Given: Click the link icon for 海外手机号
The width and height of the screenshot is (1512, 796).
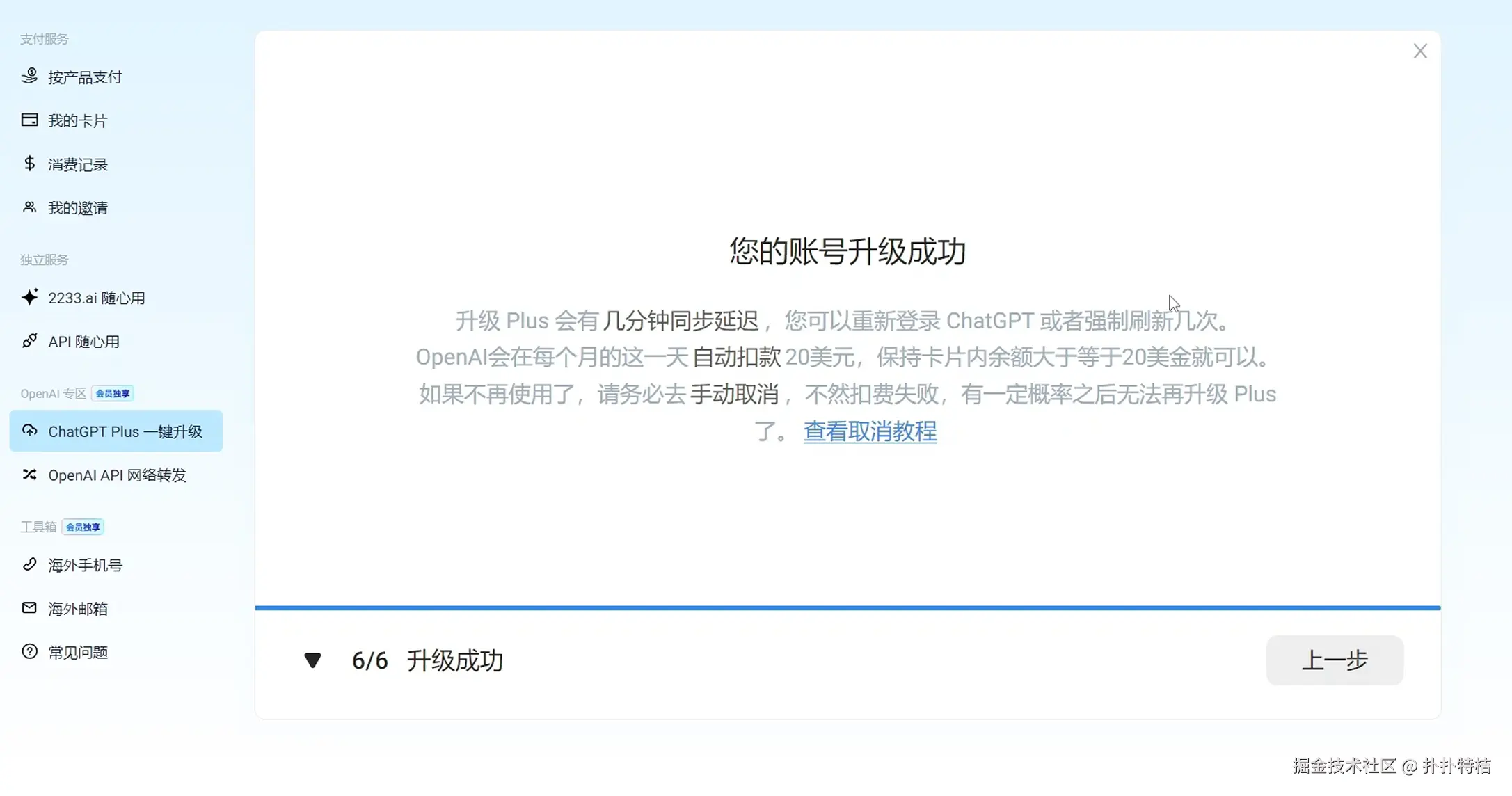Looking at the screenshot, I should pos(29,564).
